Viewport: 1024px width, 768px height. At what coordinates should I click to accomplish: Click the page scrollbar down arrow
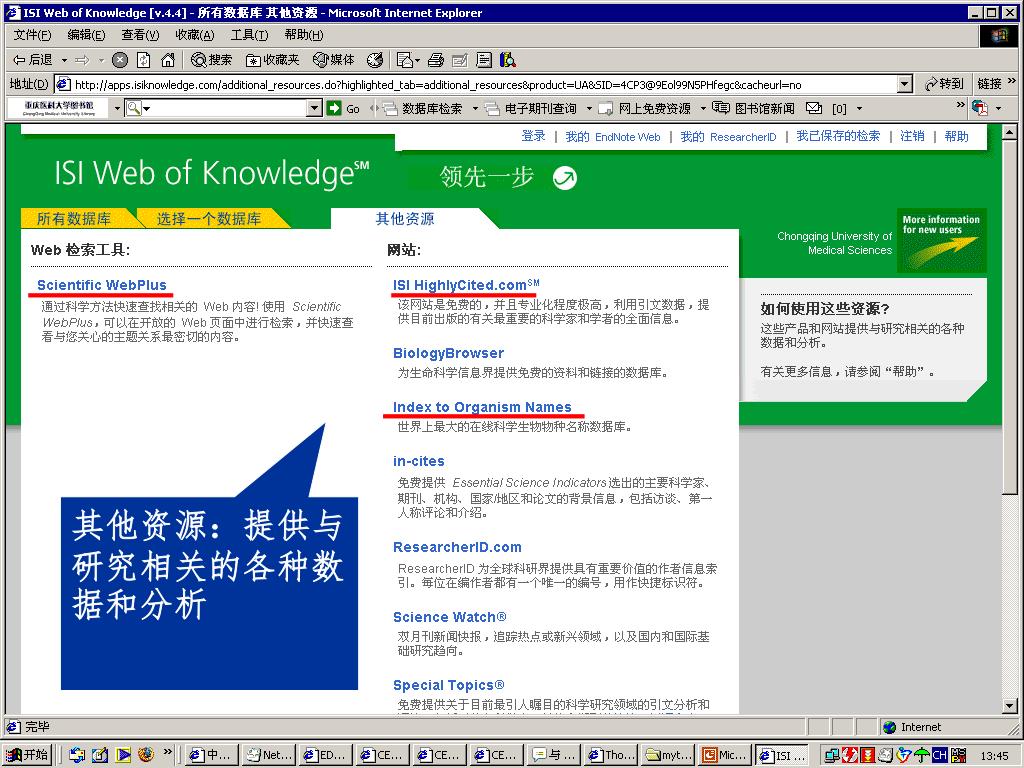point(1009,705)
